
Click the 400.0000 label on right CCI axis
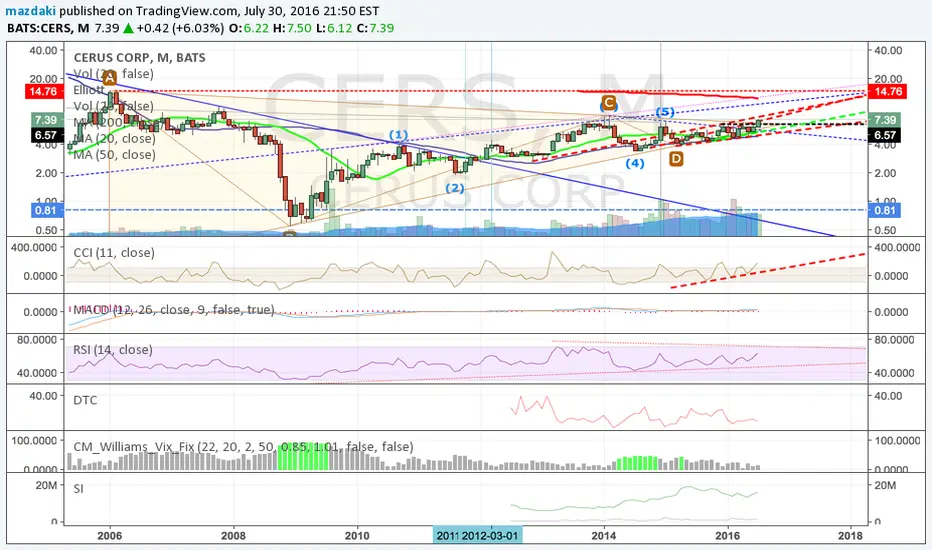897,247
